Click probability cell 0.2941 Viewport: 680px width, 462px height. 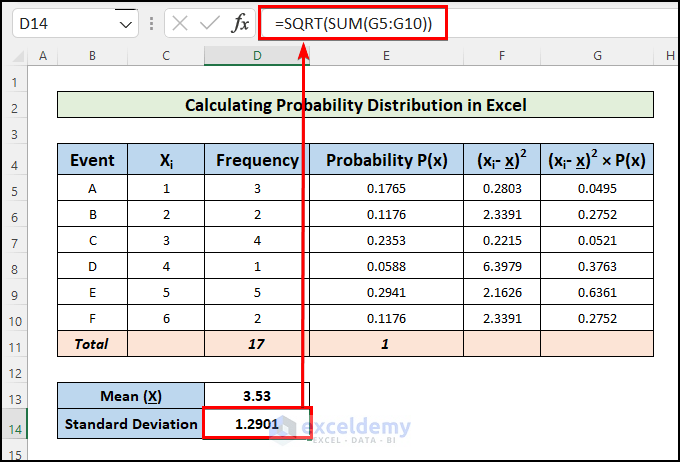[x=386, y=292]
